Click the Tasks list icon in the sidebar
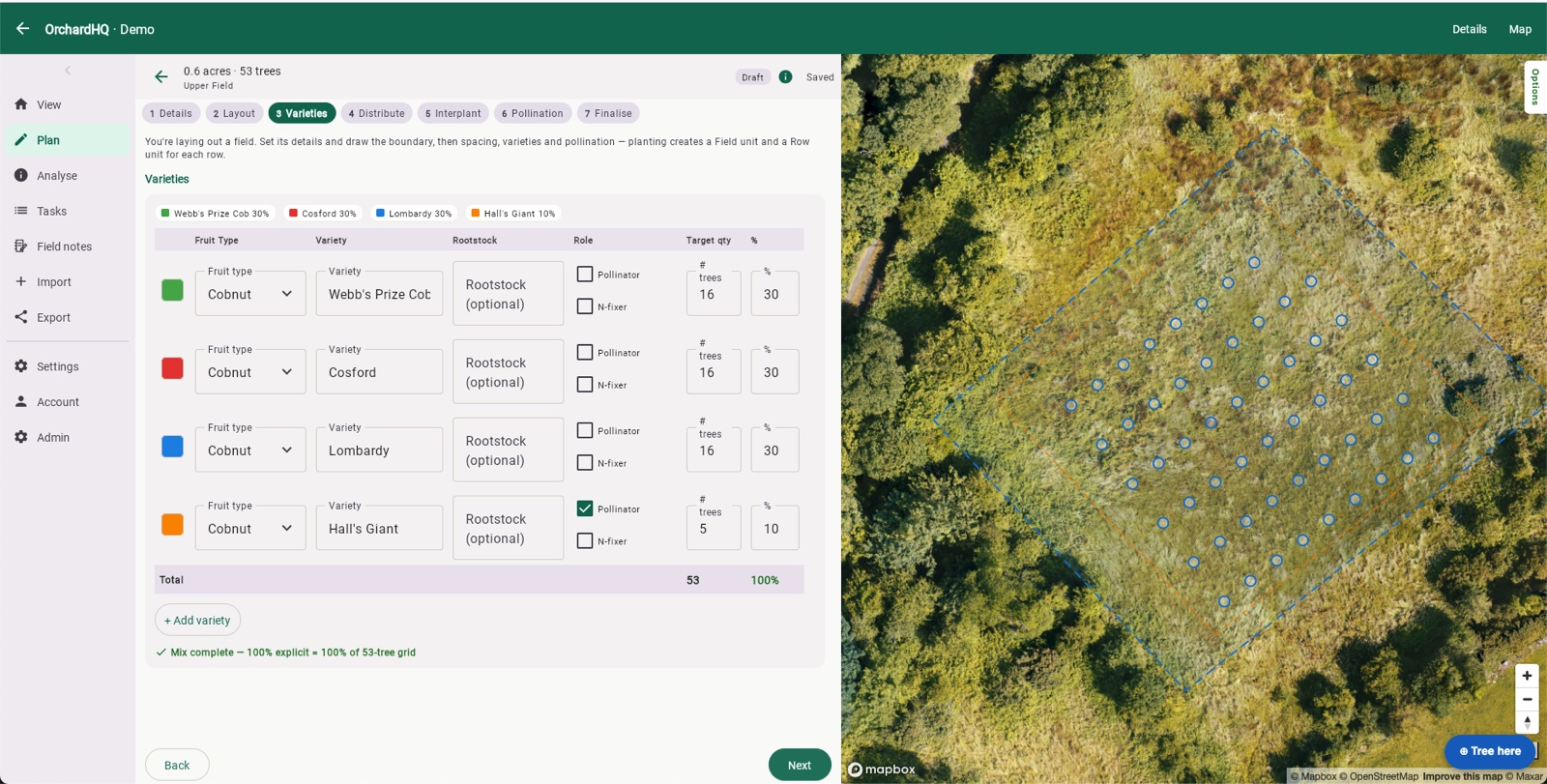 (21, 211)
